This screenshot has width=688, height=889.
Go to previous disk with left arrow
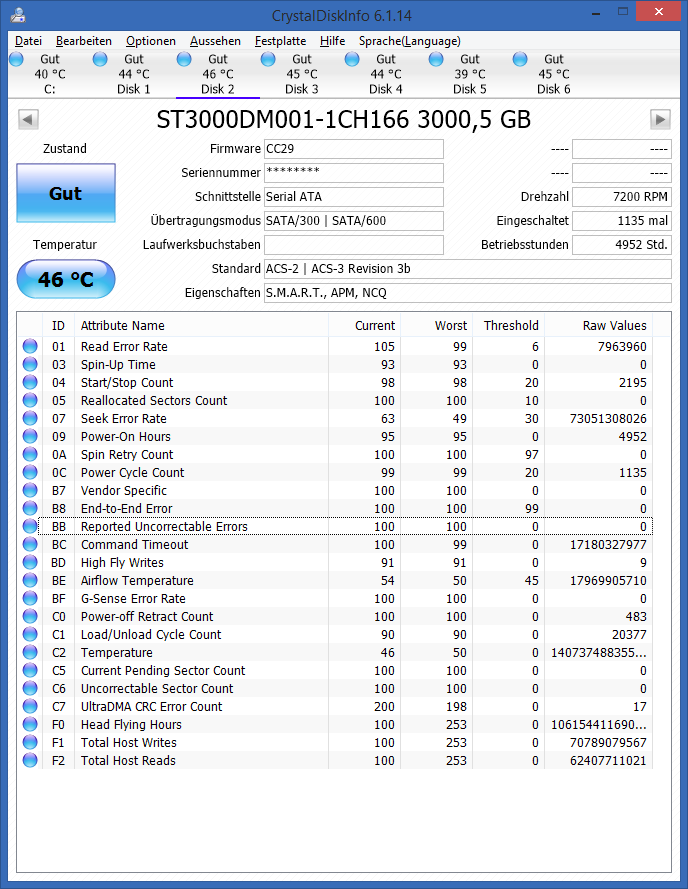click(28, 120)
